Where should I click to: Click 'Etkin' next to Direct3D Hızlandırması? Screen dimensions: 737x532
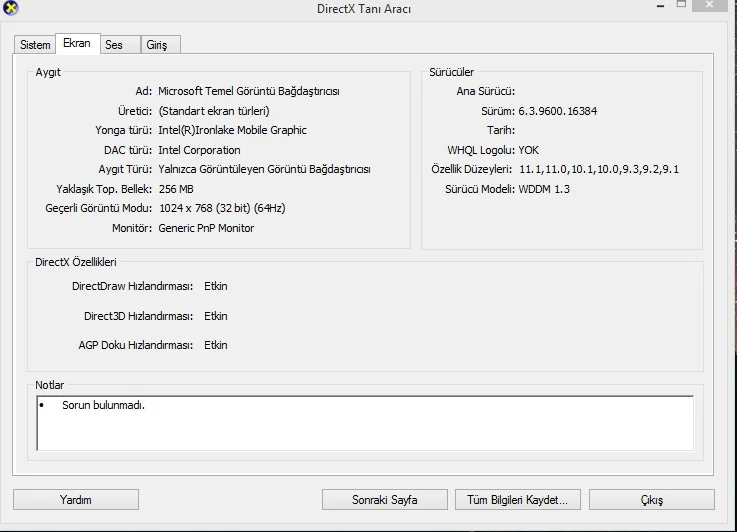(x=216, y=316)
